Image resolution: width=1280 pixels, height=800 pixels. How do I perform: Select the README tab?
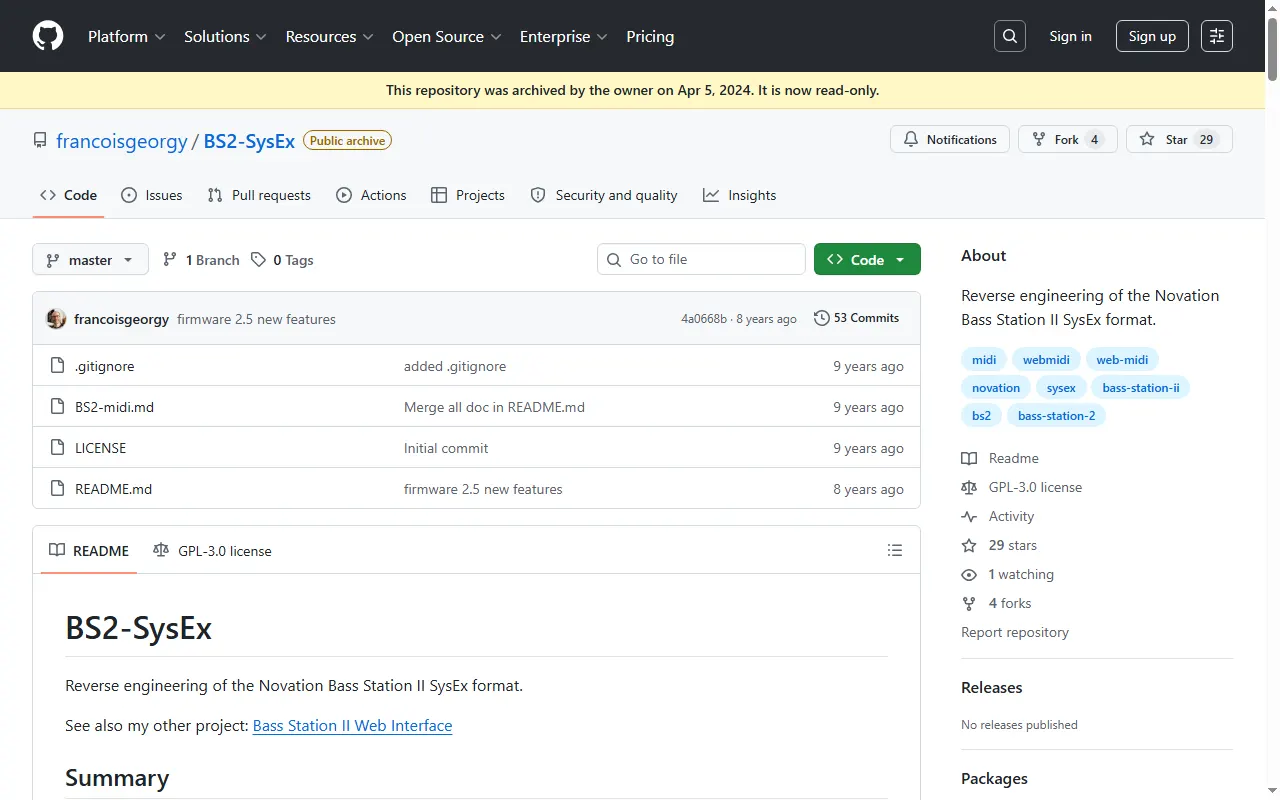pos(89,551)
